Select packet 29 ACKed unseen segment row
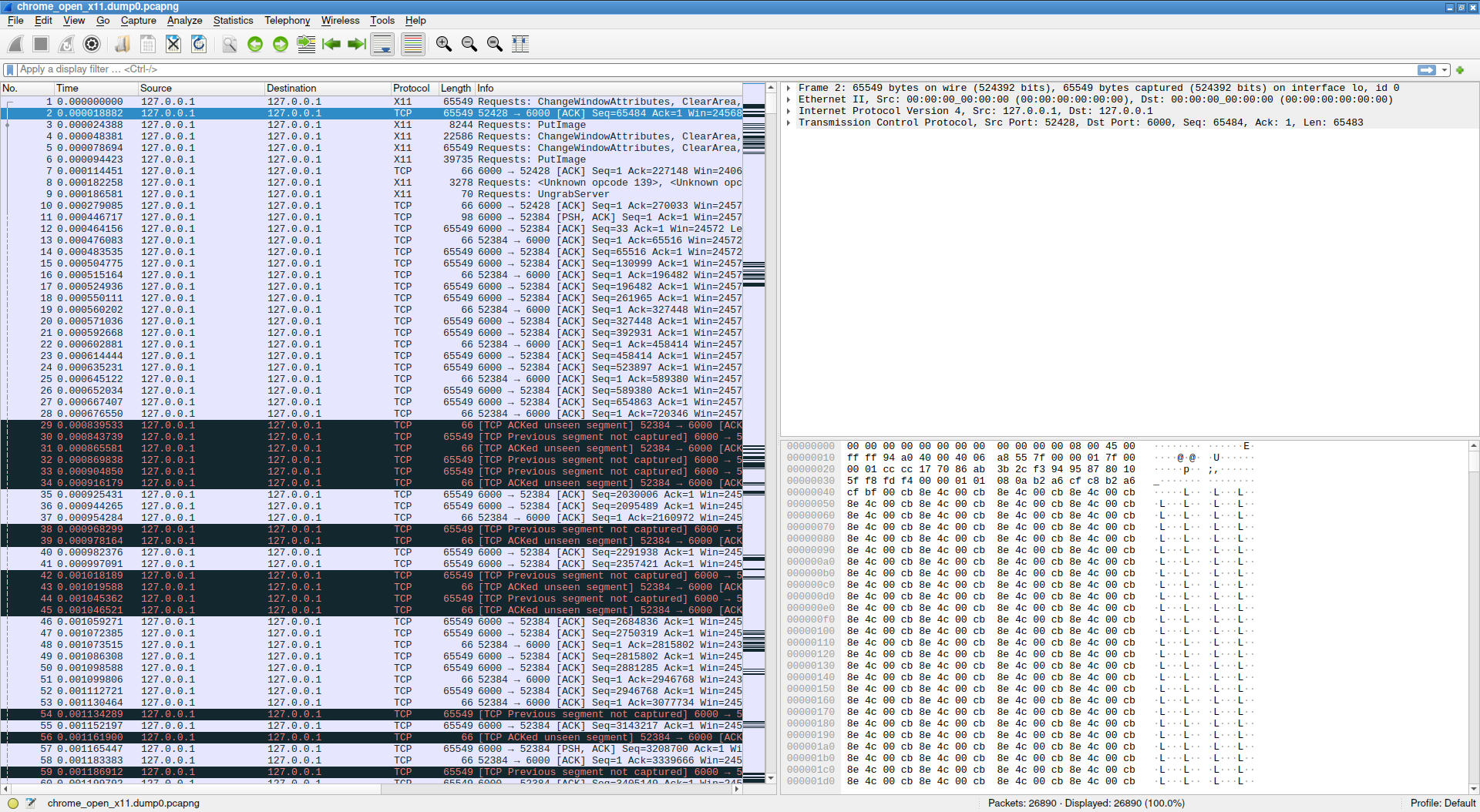Screen dimensions: 1480x812 (372, 425)
